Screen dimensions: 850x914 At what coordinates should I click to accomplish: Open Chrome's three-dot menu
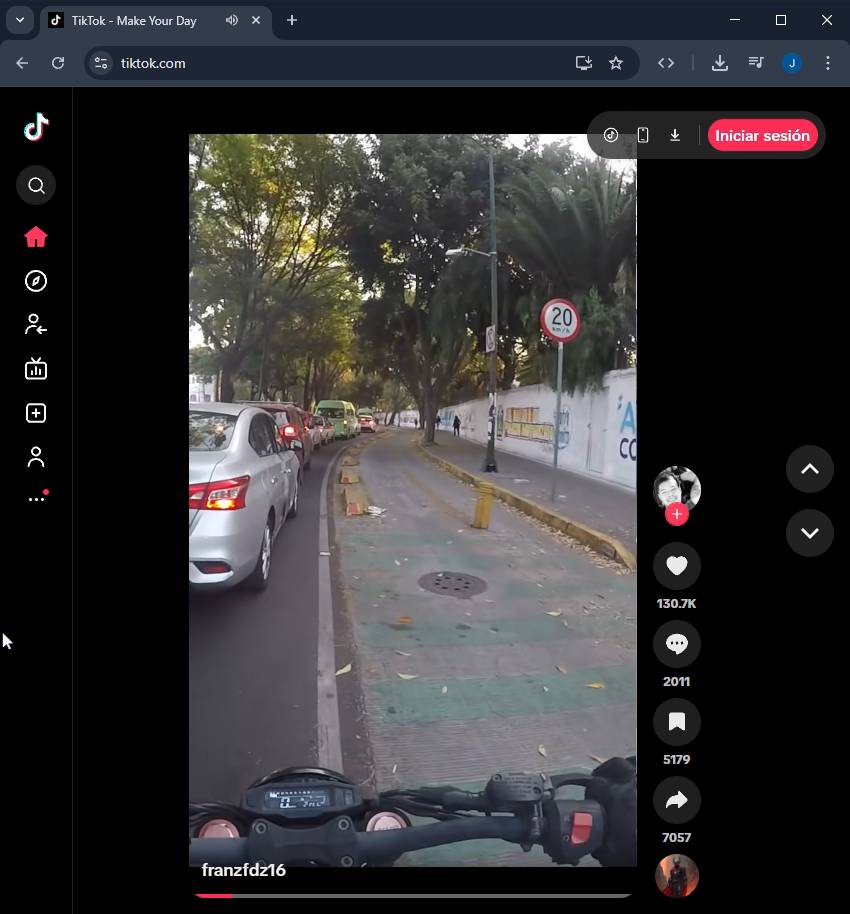pos(827,63)
